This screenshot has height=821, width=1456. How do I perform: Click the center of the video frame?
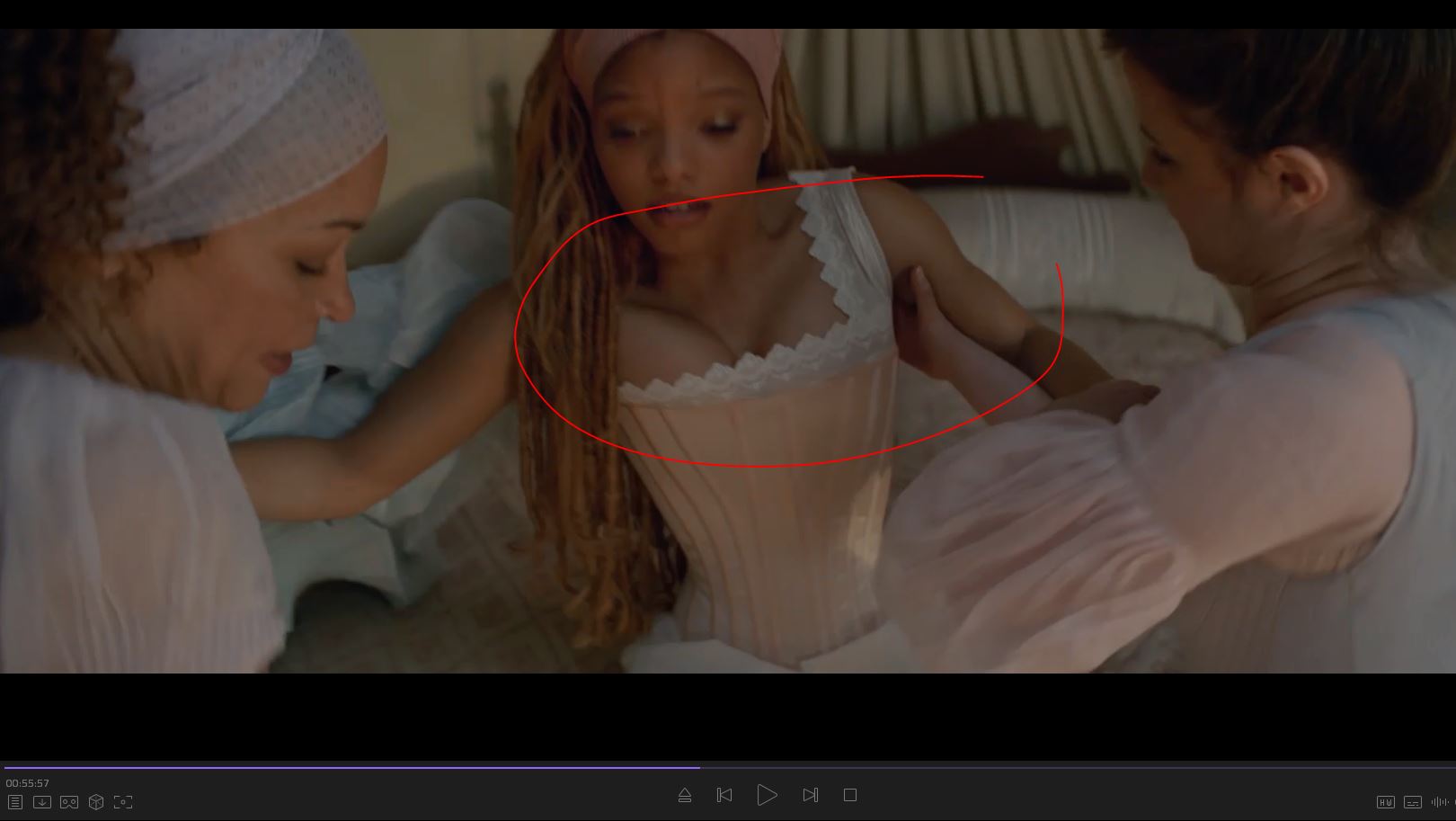[728, 351]
